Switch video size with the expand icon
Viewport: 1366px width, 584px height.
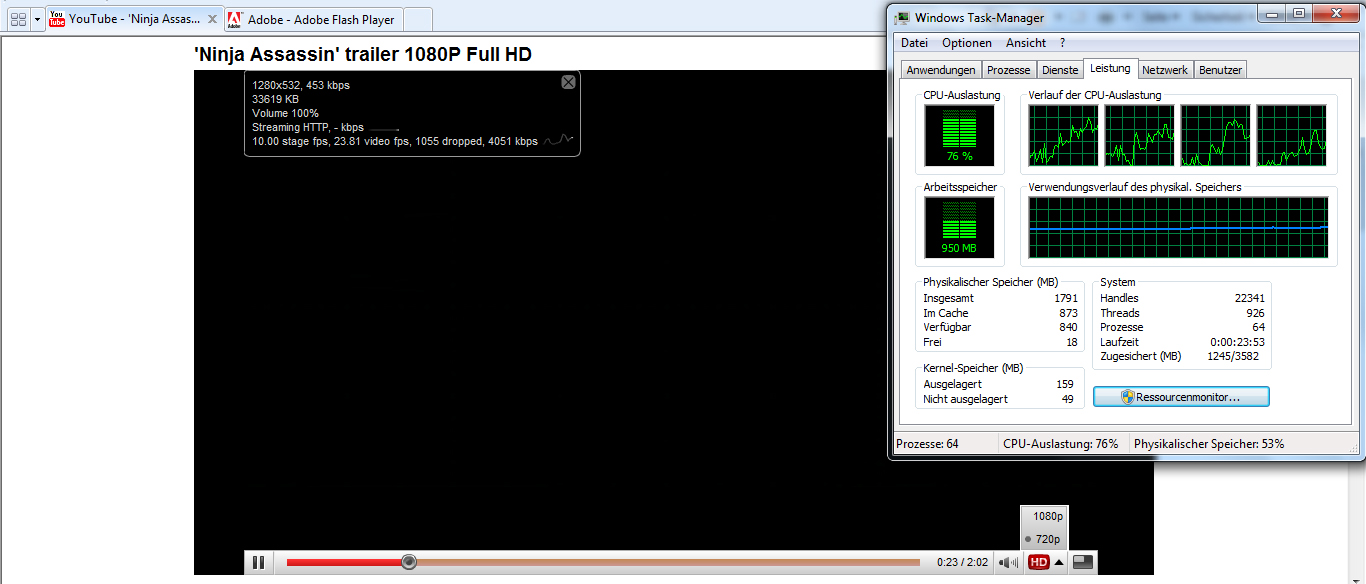(1083, 562)
